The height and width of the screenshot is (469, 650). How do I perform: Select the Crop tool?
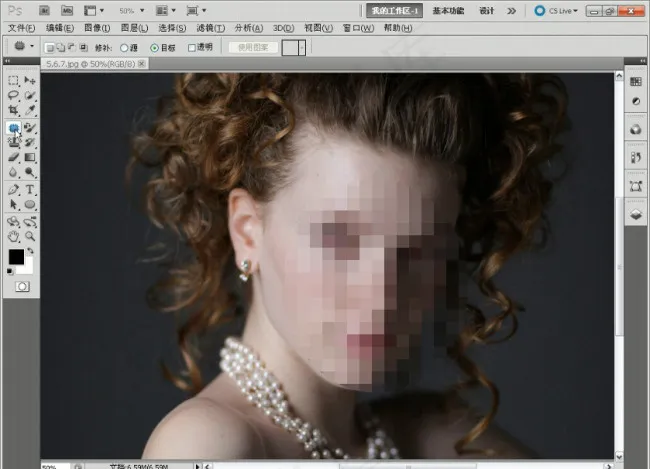coord(14,111)
